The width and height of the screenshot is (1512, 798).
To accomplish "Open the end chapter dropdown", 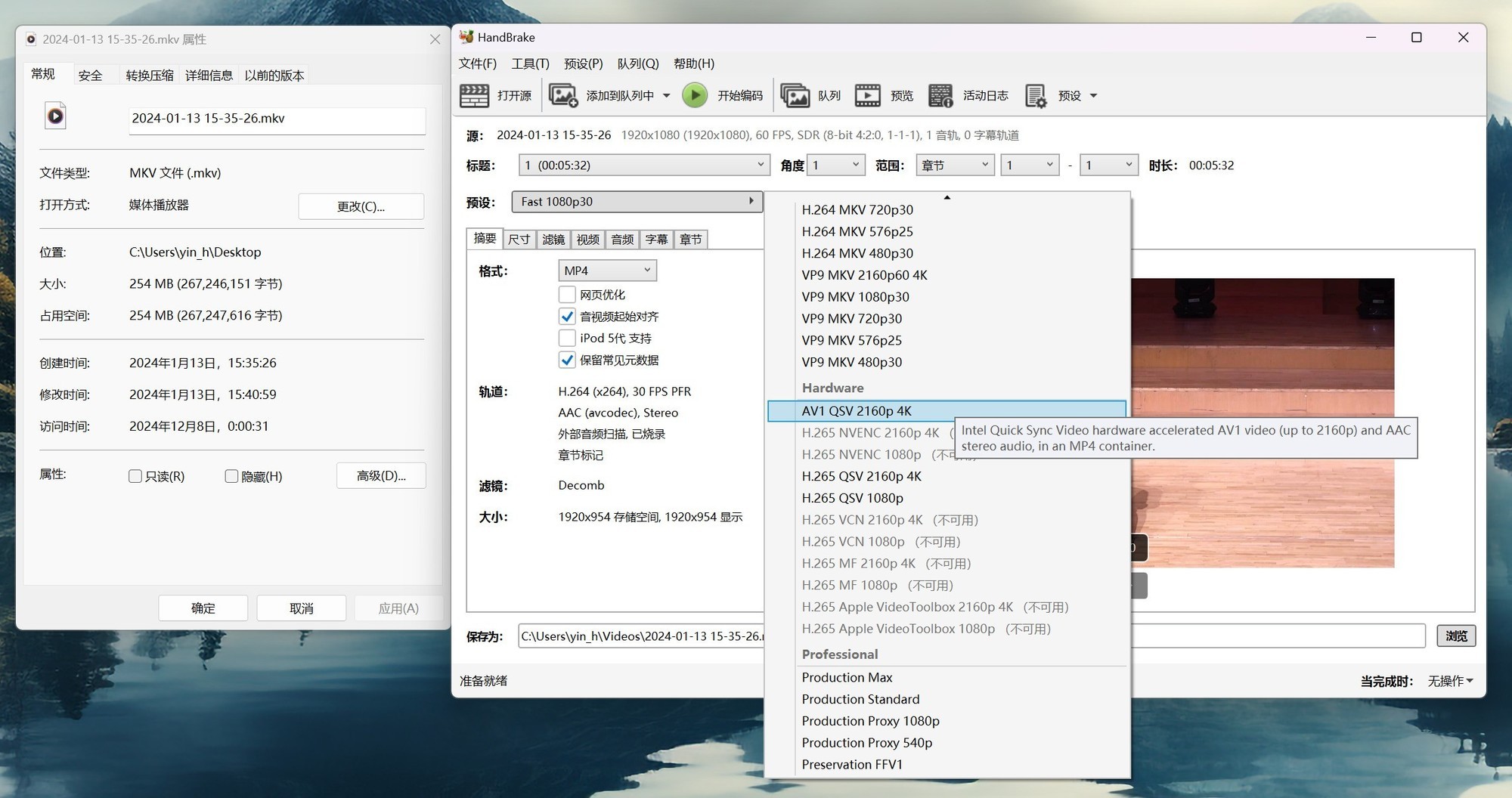I will 1108,165.
